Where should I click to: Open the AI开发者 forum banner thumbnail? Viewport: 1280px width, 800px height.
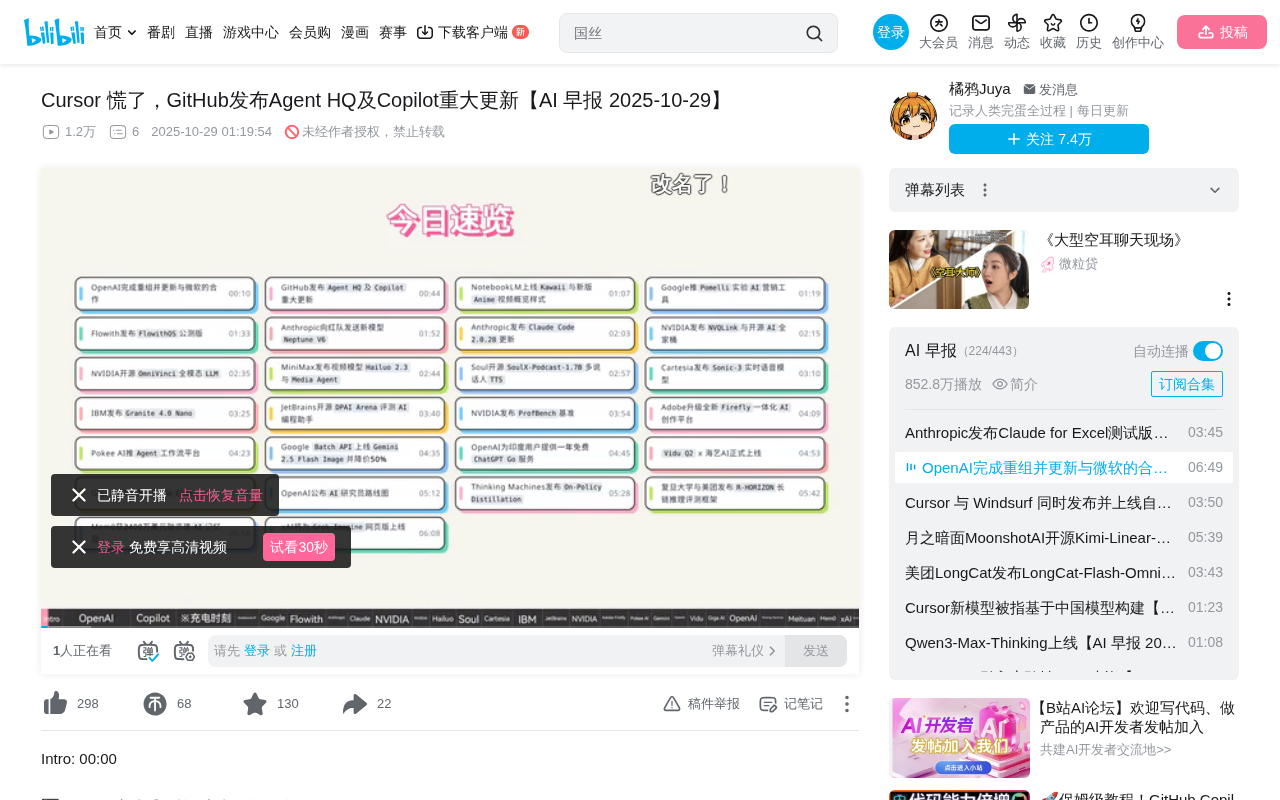(x=959, y=738)
